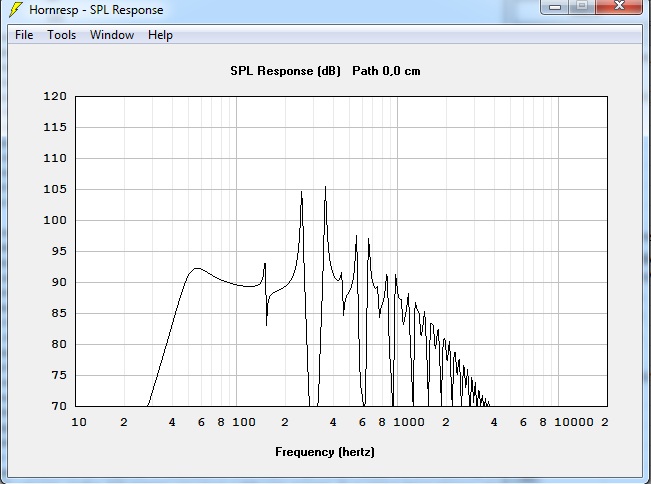
Task: Maximize the Hornresp window
Action: point(582,6)
